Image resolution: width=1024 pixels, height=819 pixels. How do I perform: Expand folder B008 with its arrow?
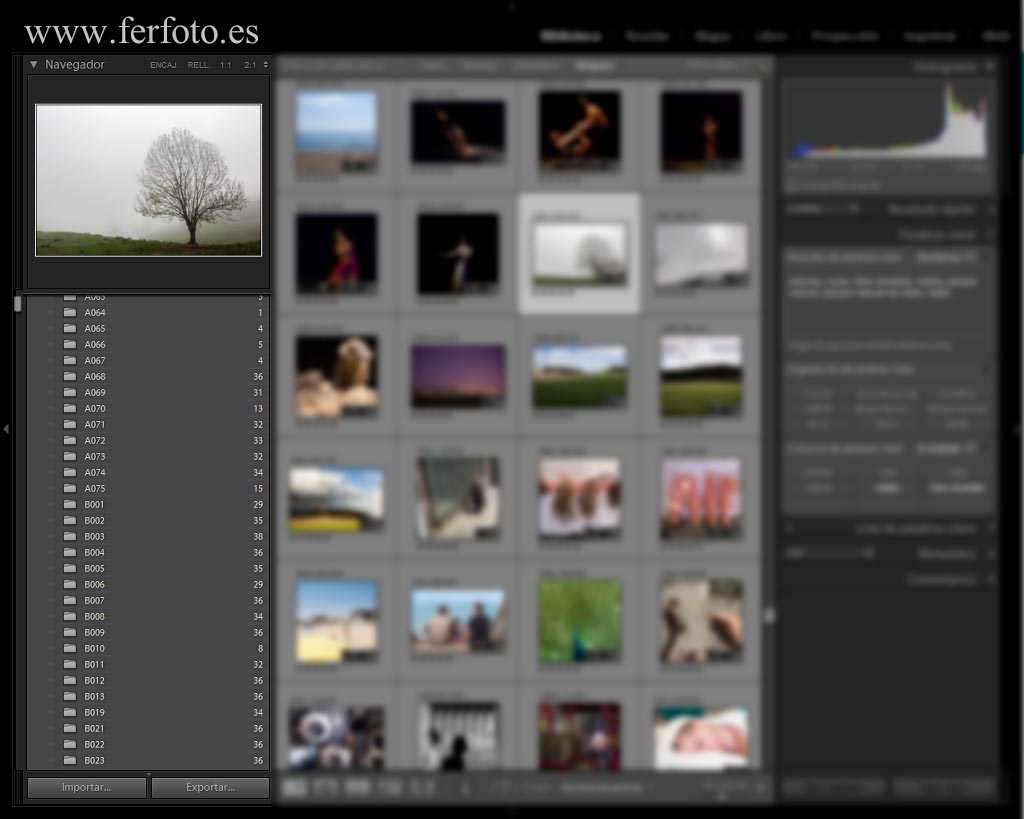pos(51,617)
